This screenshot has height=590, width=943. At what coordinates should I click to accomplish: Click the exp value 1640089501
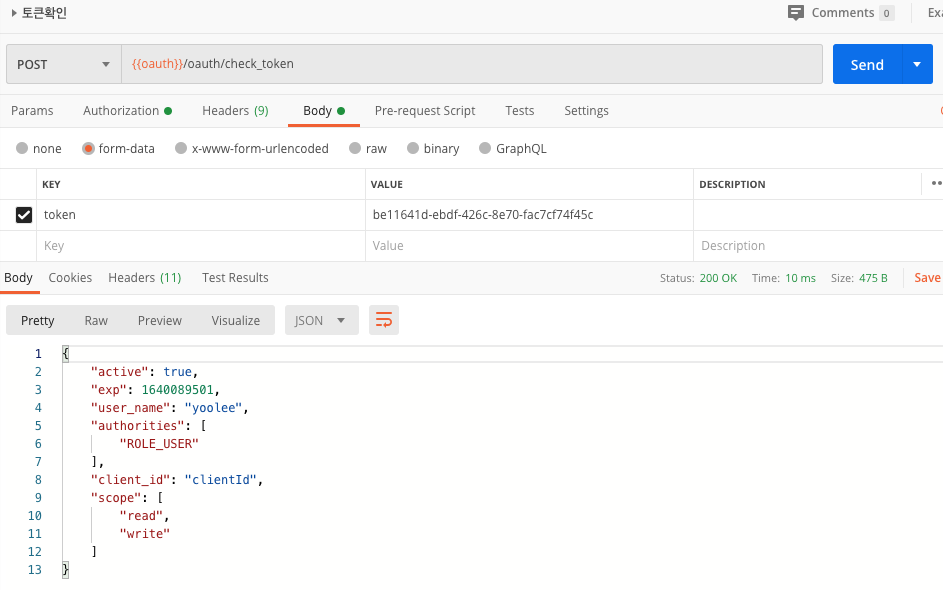coord(177,390)
